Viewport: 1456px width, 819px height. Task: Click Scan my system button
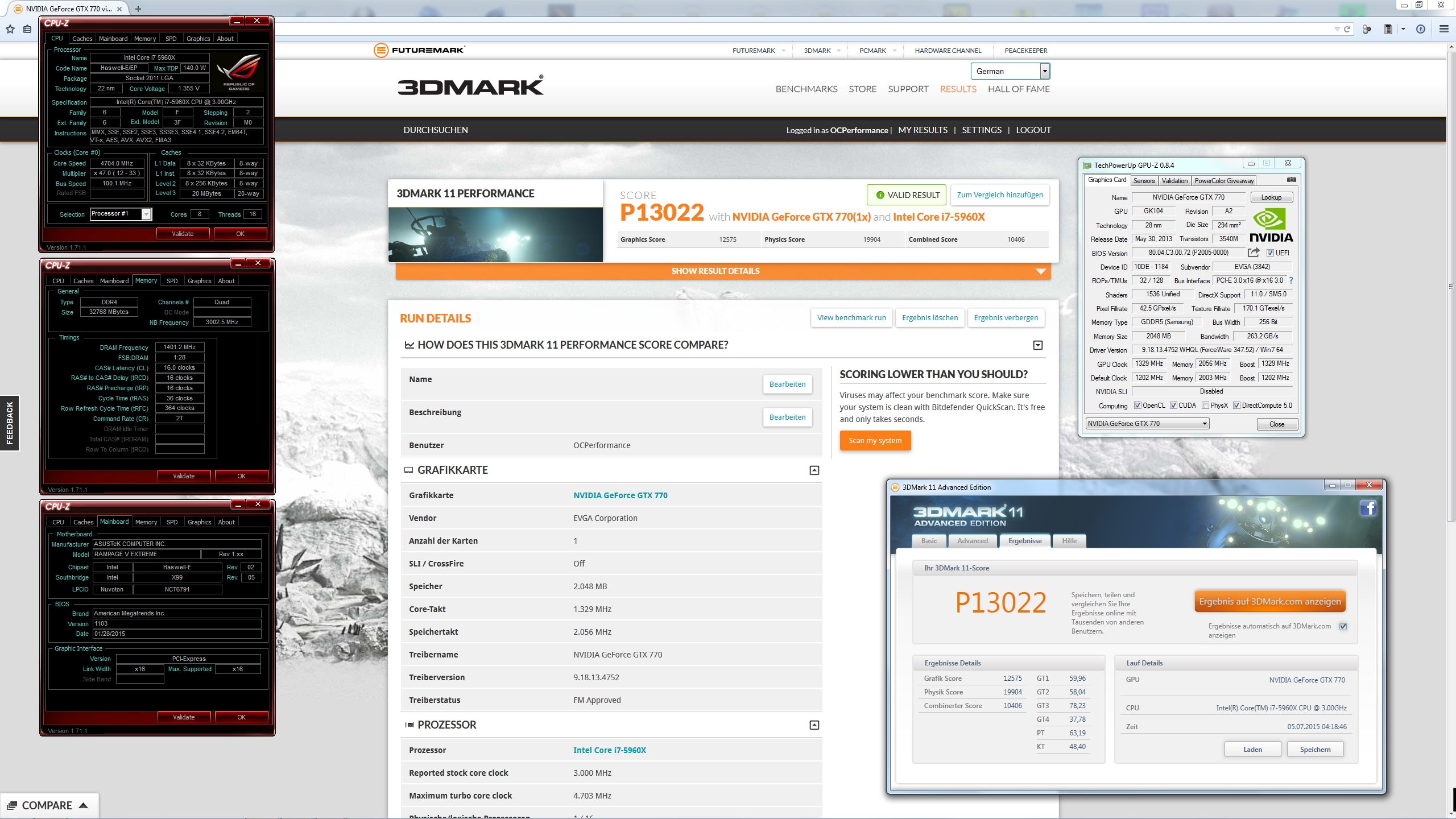875,441
